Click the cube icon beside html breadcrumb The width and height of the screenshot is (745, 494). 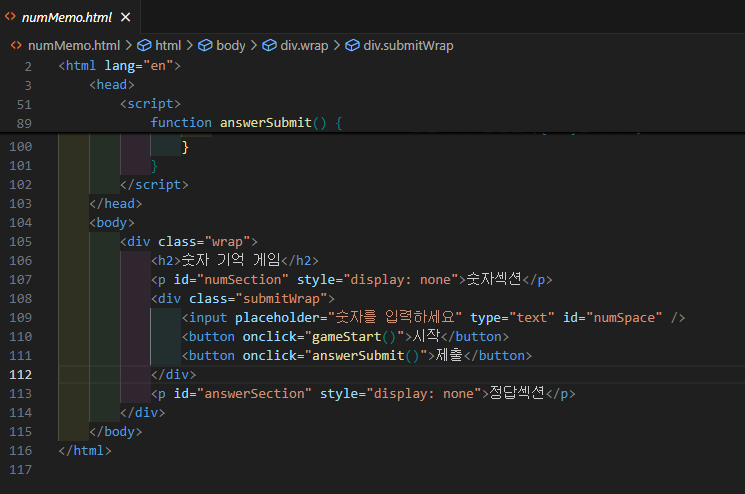click(x=144, y=45)
